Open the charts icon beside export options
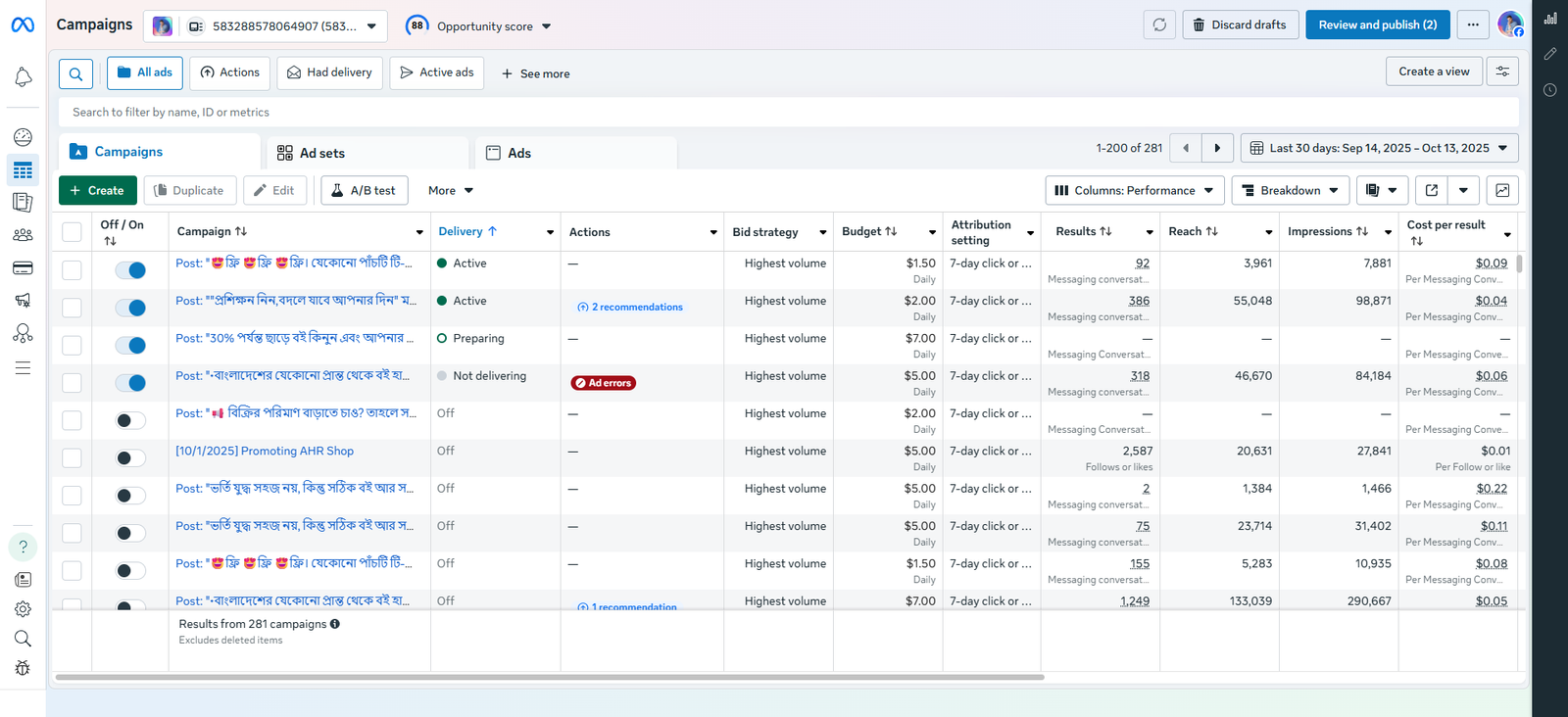1568x717 pixels. 1502,190
